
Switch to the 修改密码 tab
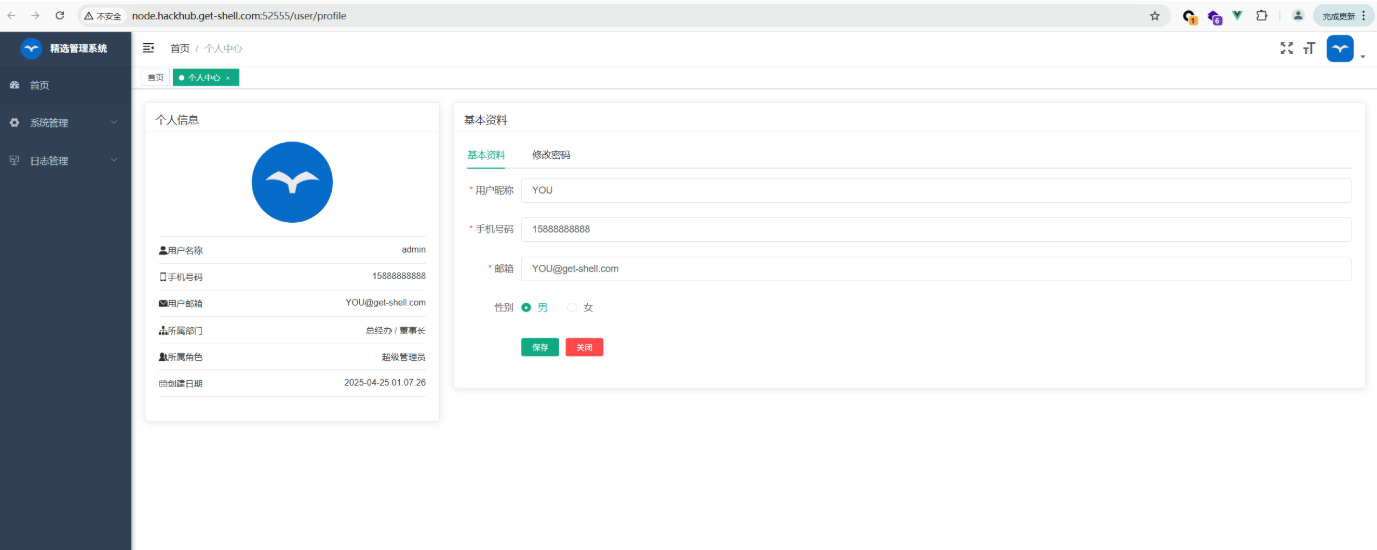(551, 155)
